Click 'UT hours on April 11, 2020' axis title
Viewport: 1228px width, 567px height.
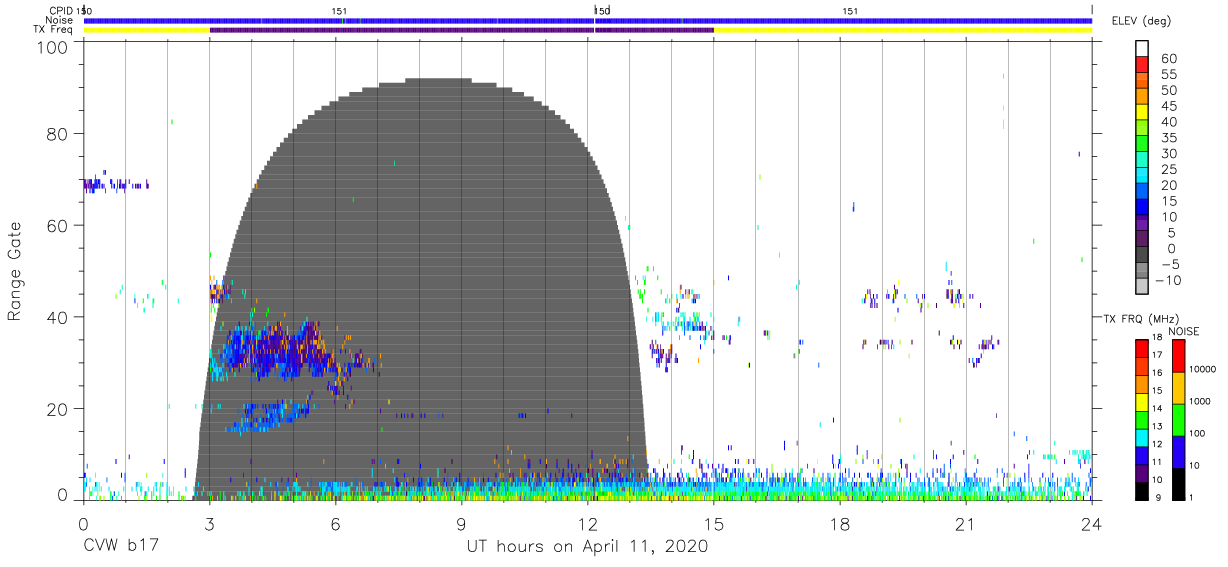(587, 547)
